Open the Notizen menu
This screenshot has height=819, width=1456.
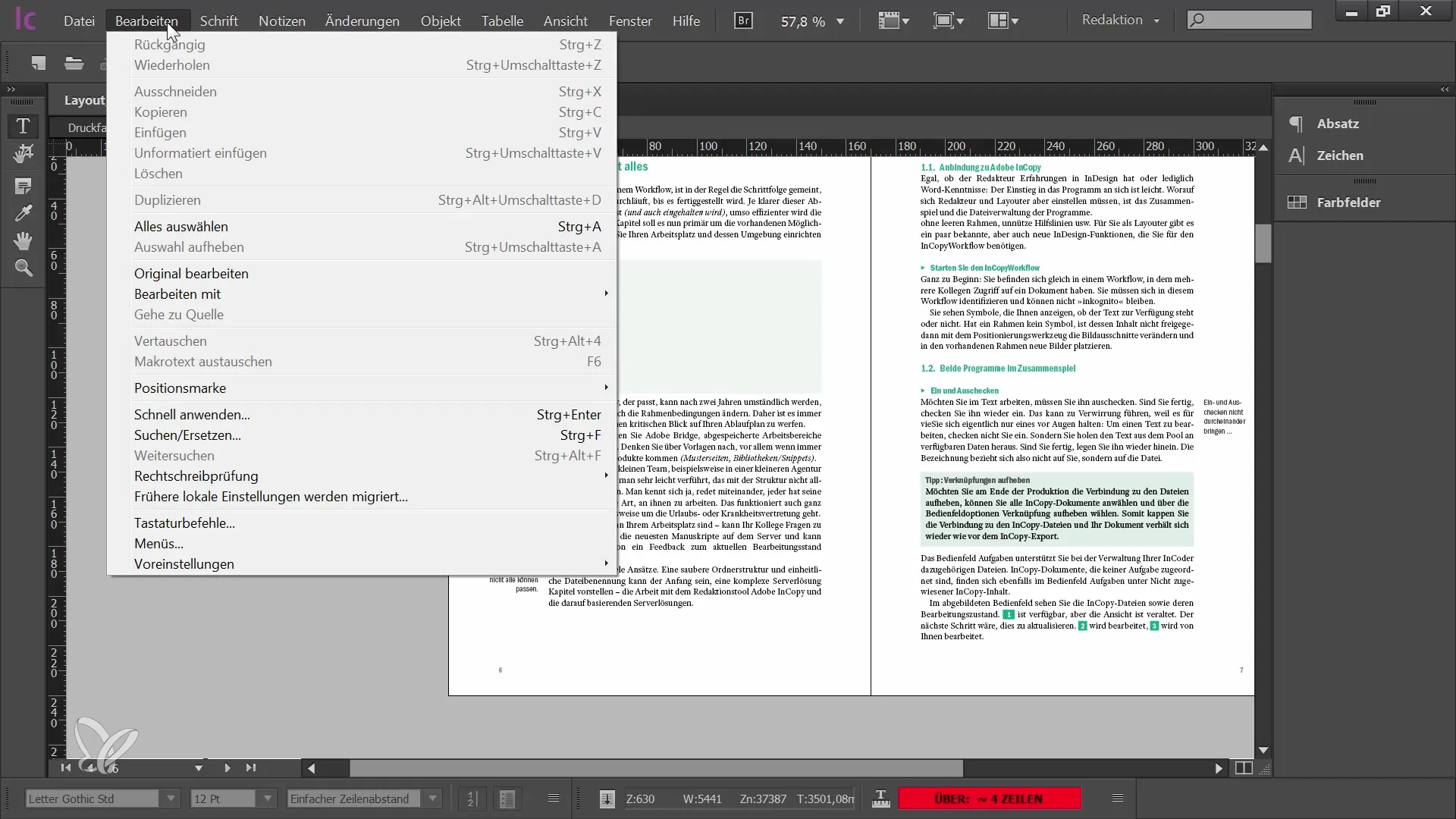point(282,20)
